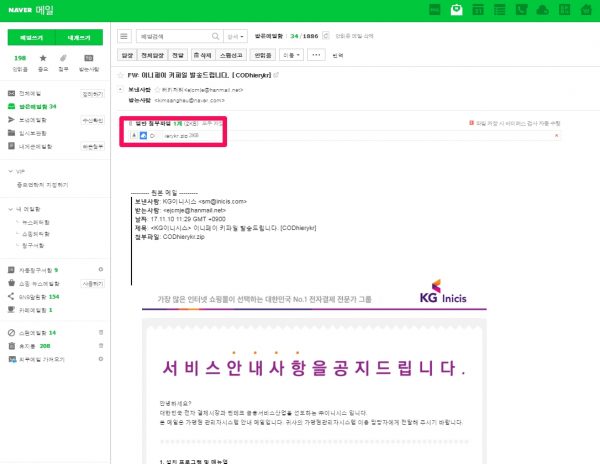Click the KG Inicis logo in mail
The width and height of the screenshot is (600, 464).
coord(443,291)
